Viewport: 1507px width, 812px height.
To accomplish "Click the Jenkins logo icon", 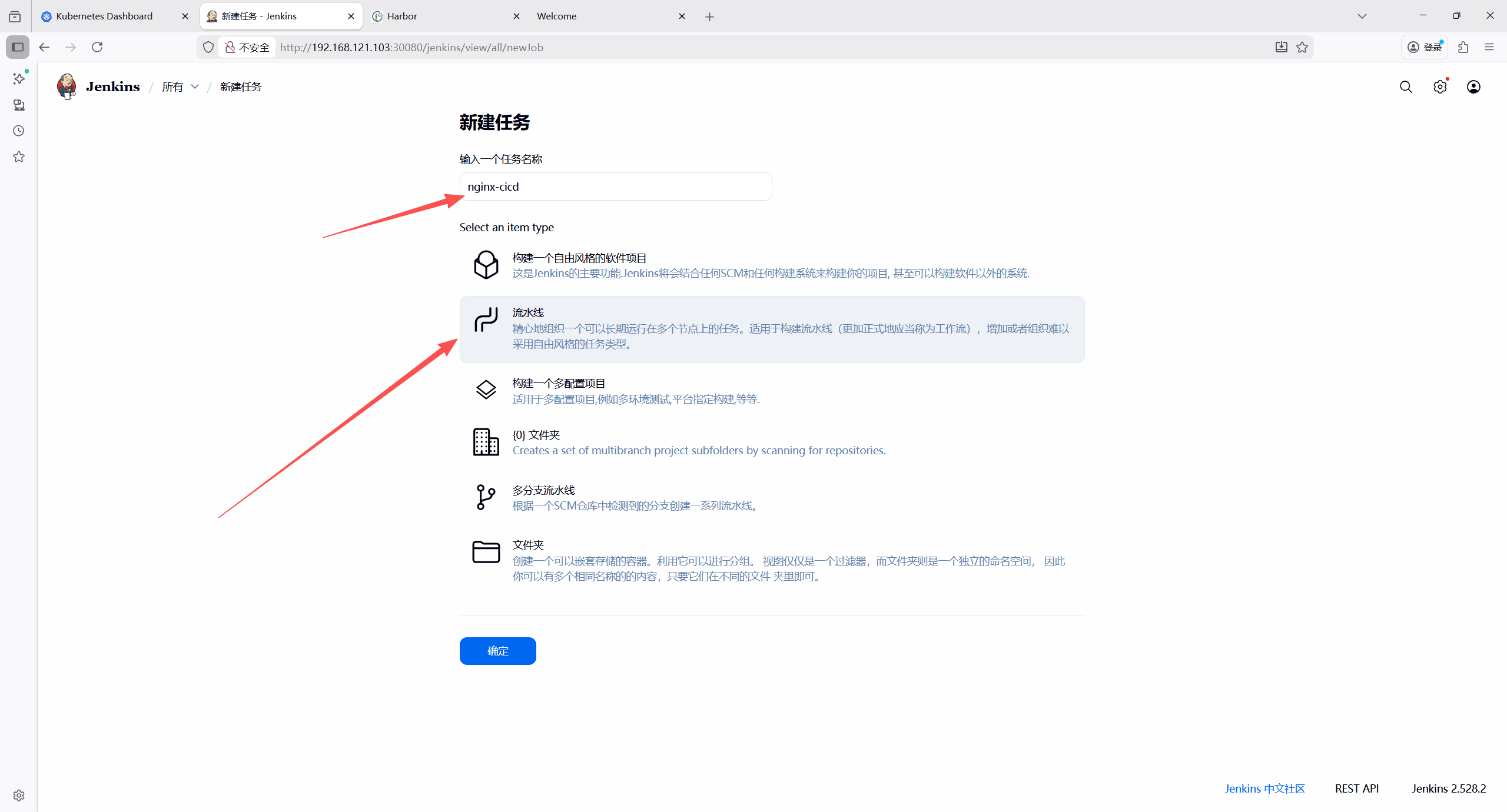I will tap(67, 86).
